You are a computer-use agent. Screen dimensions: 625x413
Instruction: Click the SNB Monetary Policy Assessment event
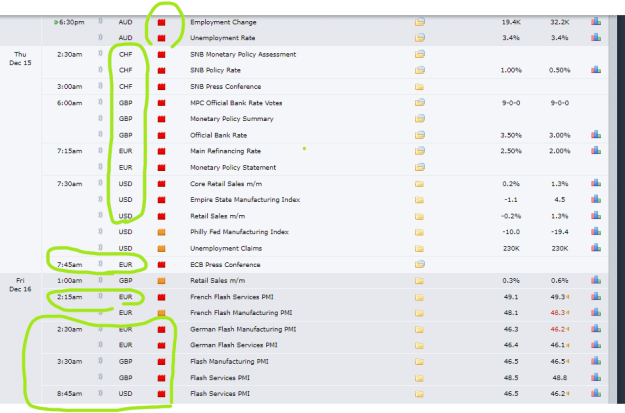pyautogui.click(x=243, y=54)
